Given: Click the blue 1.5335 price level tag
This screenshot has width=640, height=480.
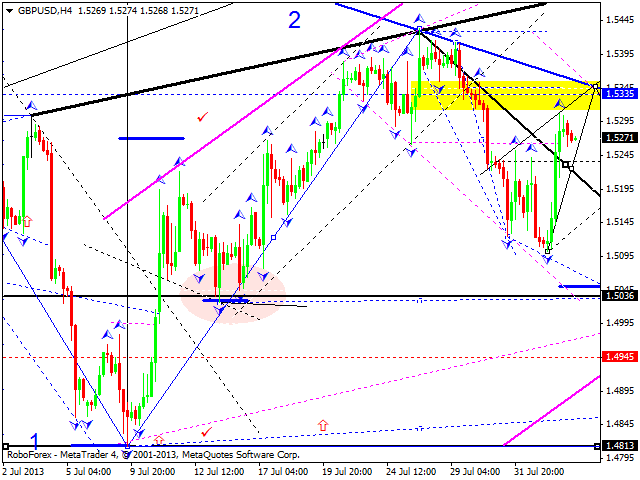Looking at the screenshot, I should point(620,94).
